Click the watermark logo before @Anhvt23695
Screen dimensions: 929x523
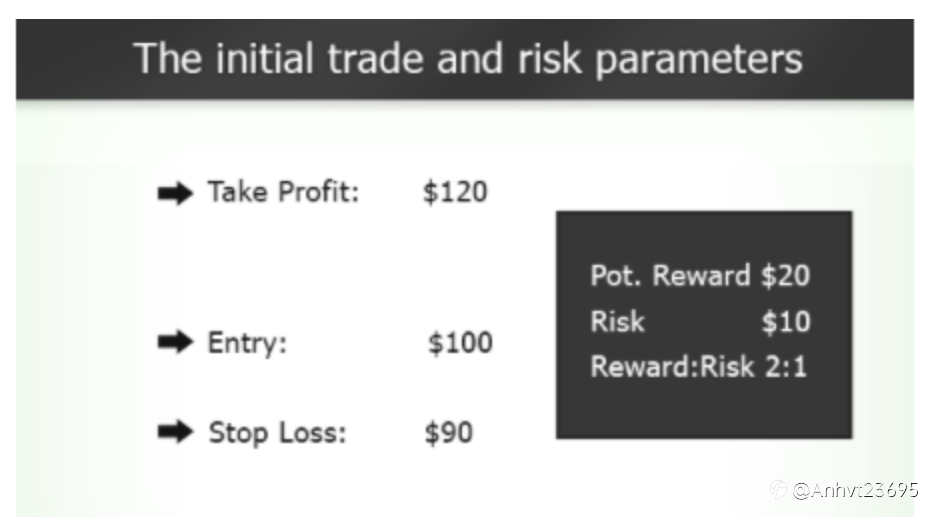[778, 489]
